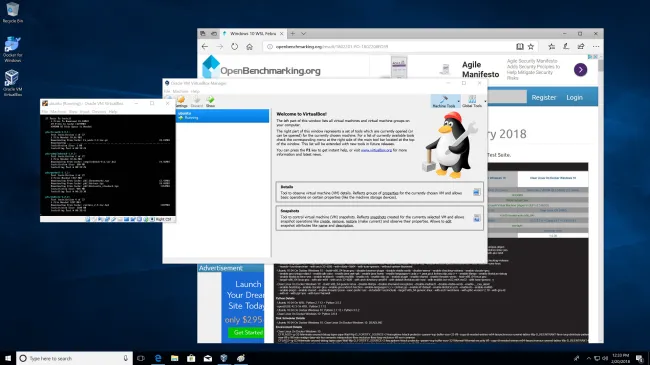Select Global Tools in VirtualBox Manager
Viewport: 650px width, 365px height.
click(x=472, y=101)
